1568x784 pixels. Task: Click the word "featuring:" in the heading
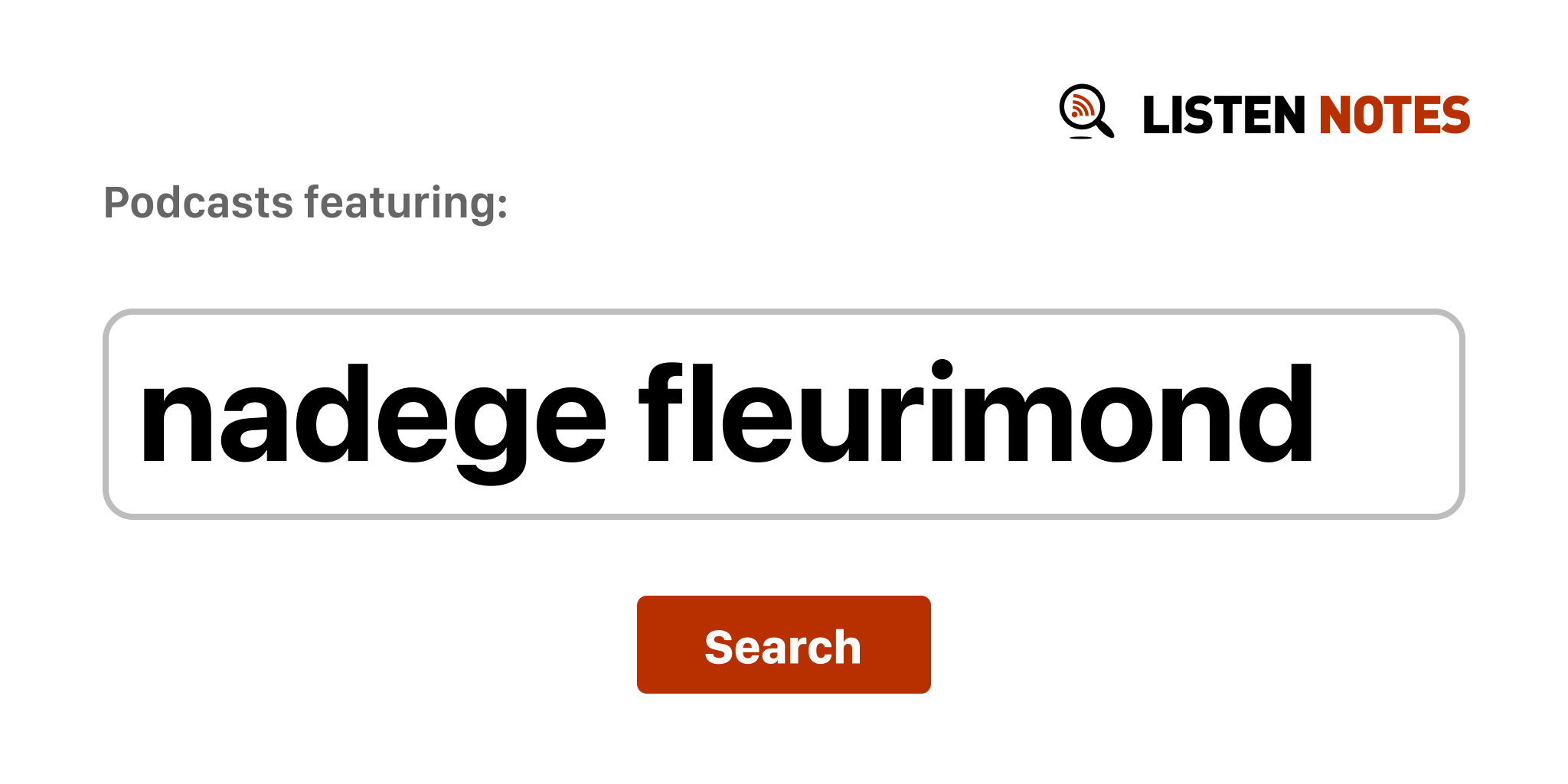point(406,204)
